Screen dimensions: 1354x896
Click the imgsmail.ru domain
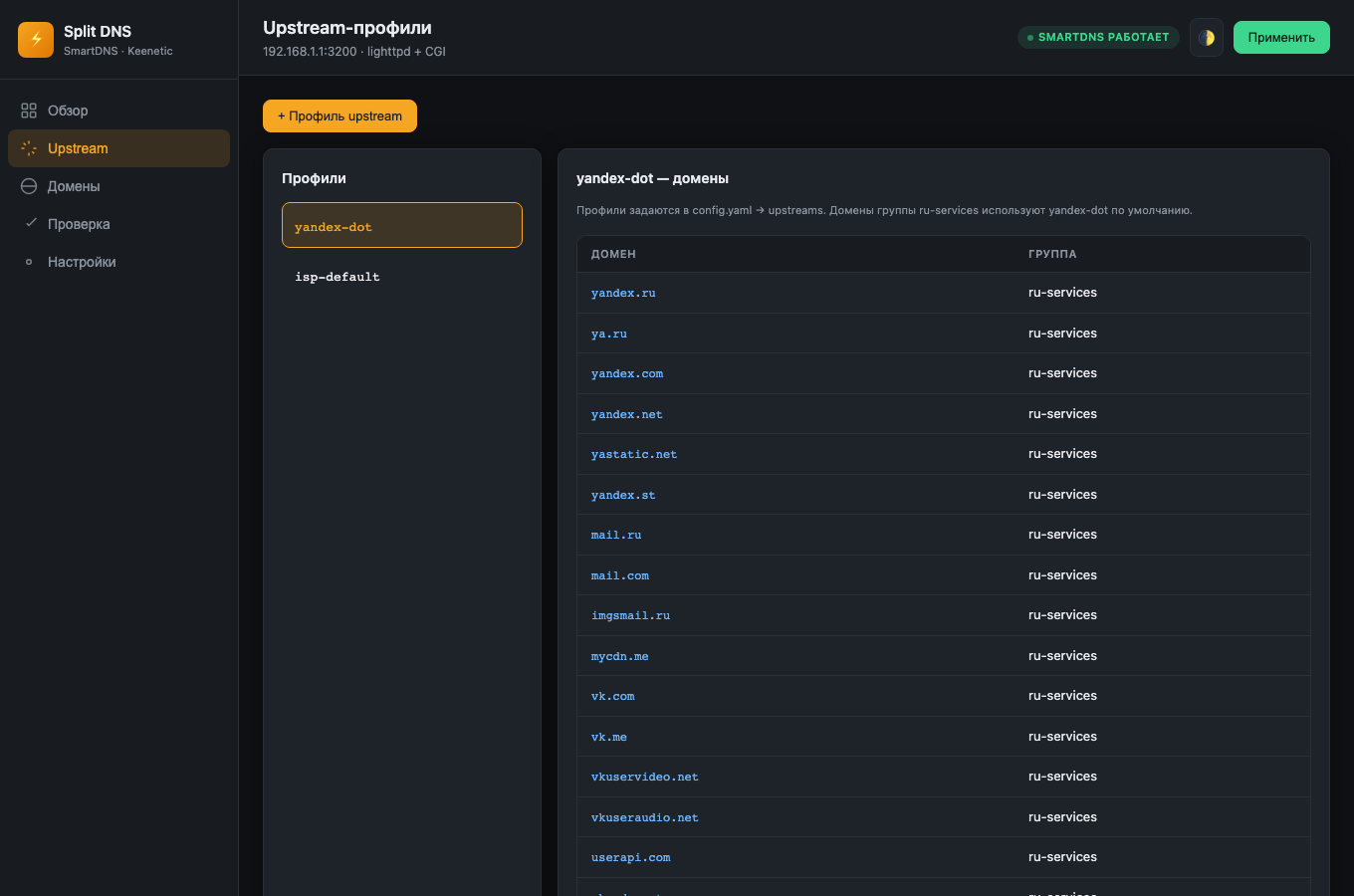point(631,615)
